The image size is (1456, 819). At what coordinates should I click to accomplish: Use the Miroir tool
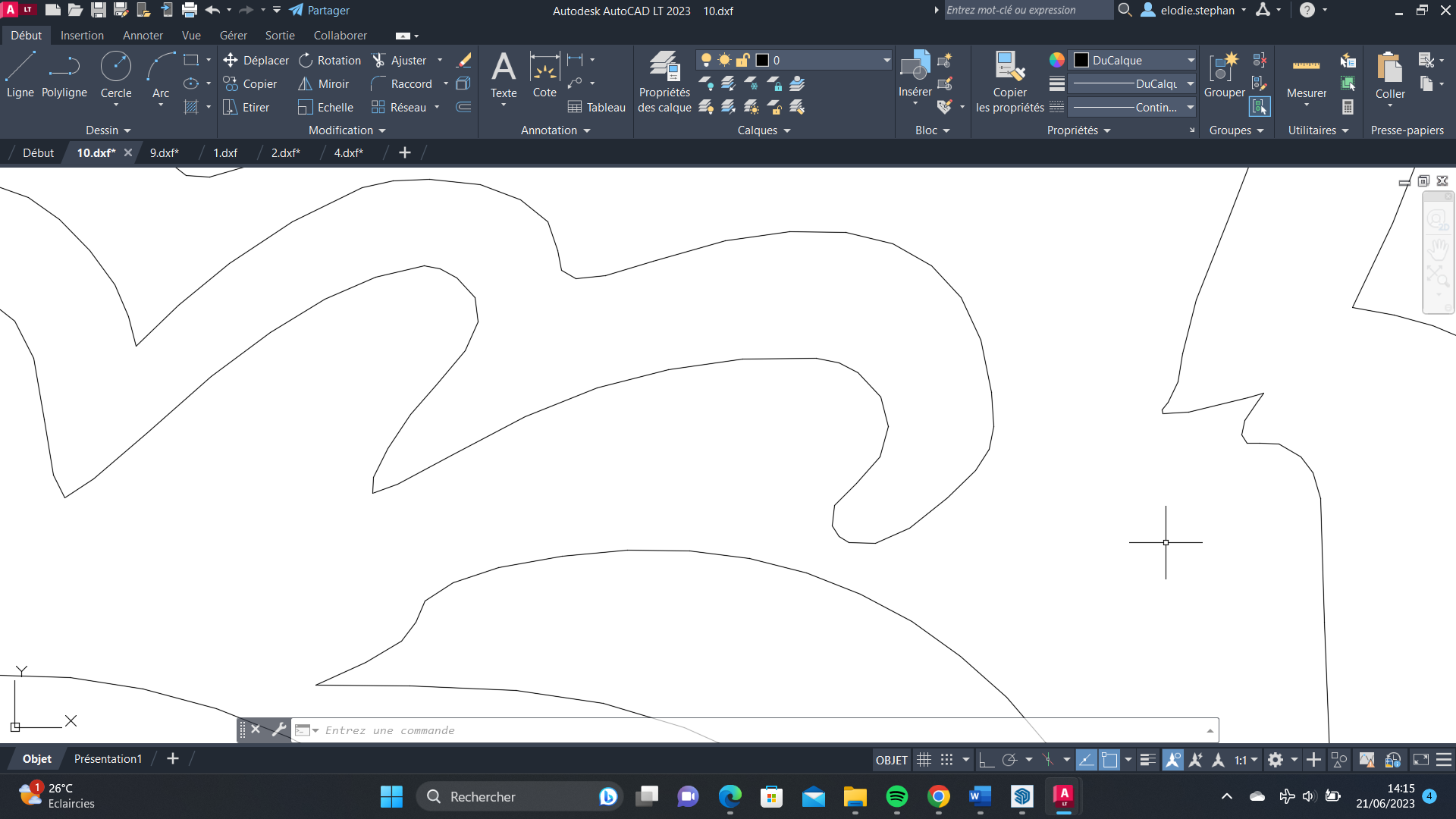pyautogui.click(x=324, y=83)
